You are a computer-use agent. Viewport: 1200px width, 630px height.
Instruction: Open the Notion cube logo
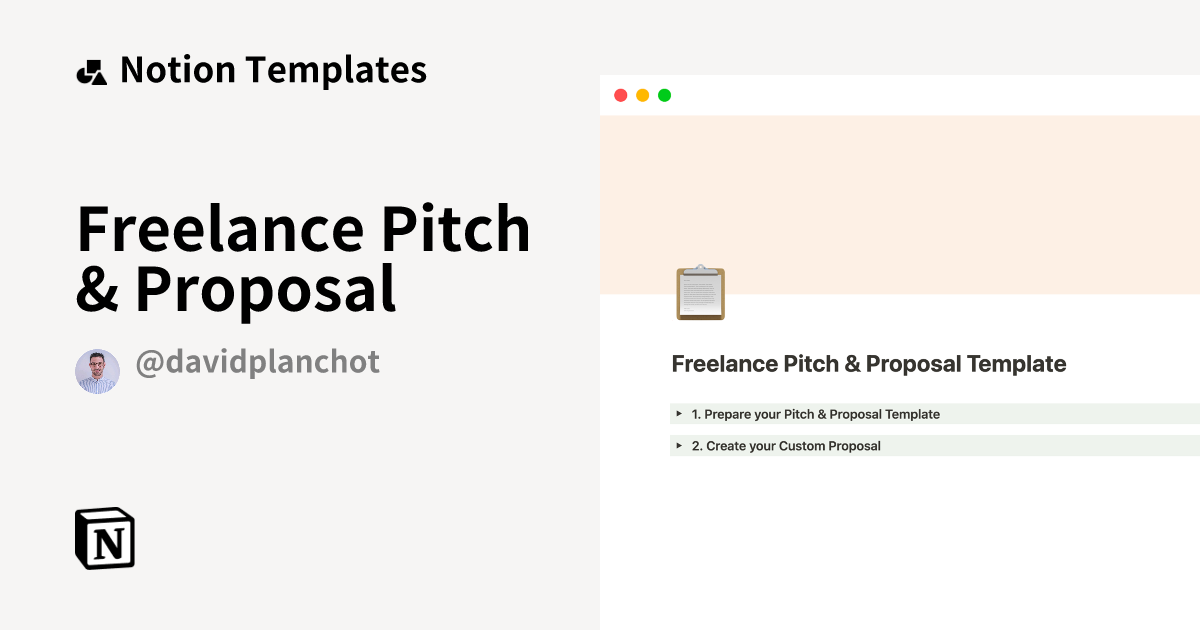(x=105, y=538)
